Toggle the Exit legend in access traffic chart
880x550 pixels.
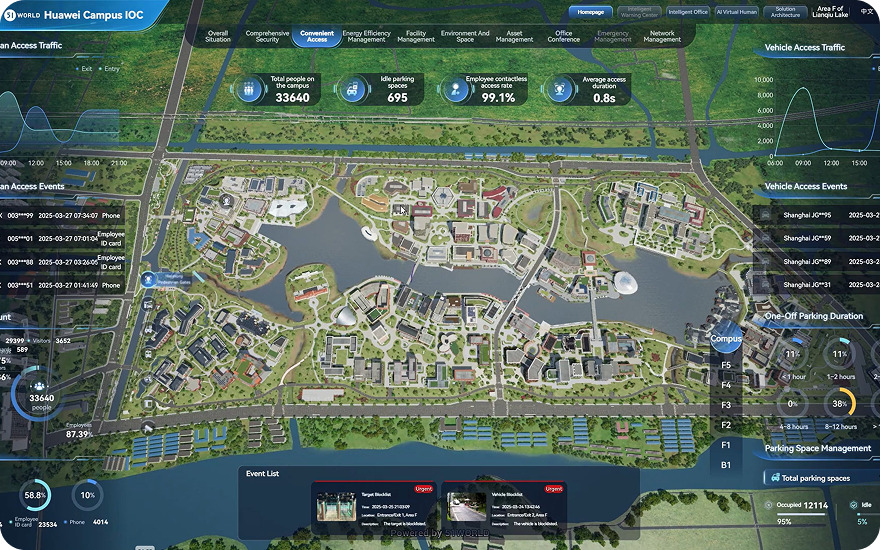click(x=84, y=68)
